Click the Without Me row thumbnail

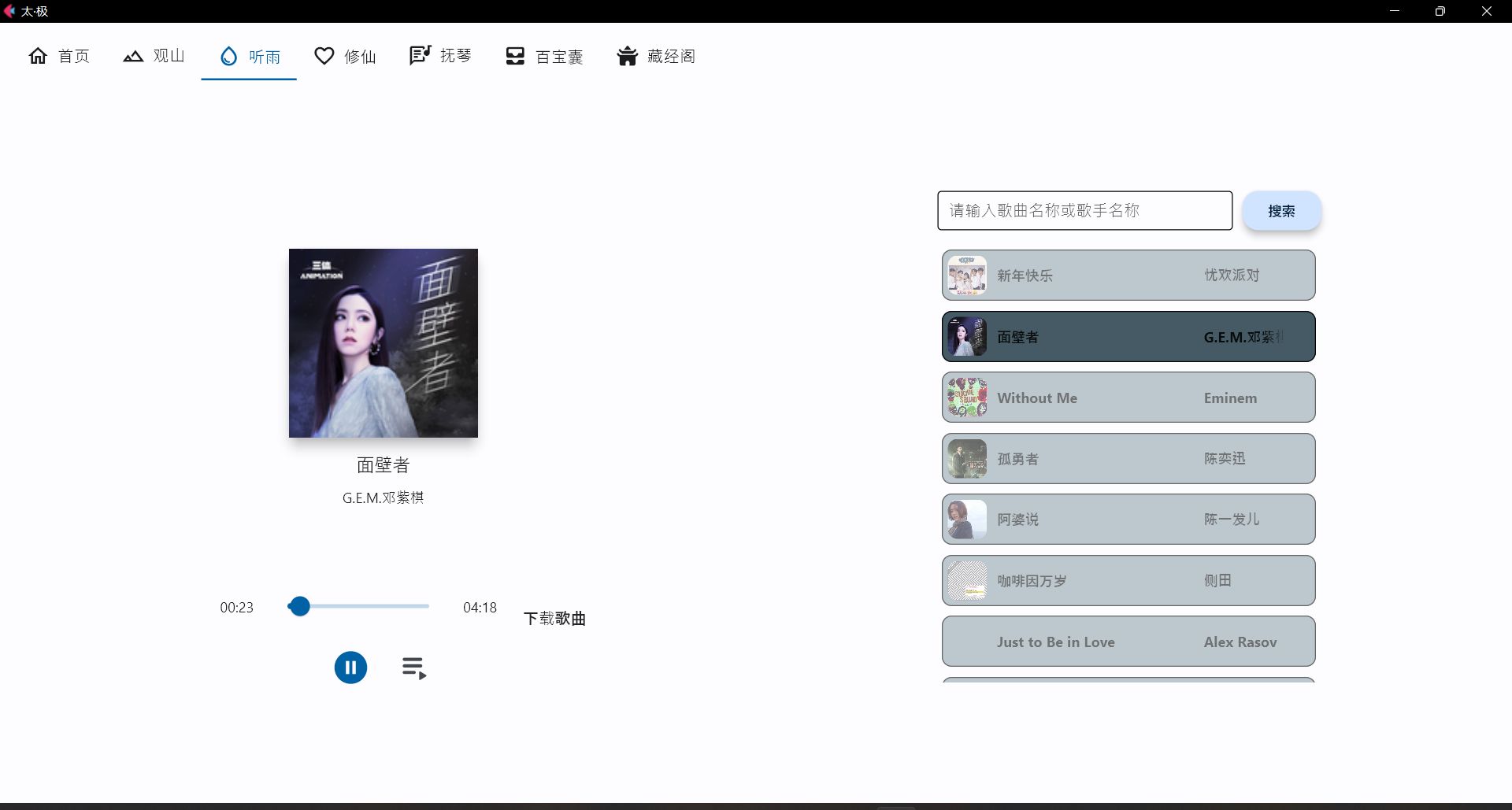pyautogui.click(x=967, y=398)
